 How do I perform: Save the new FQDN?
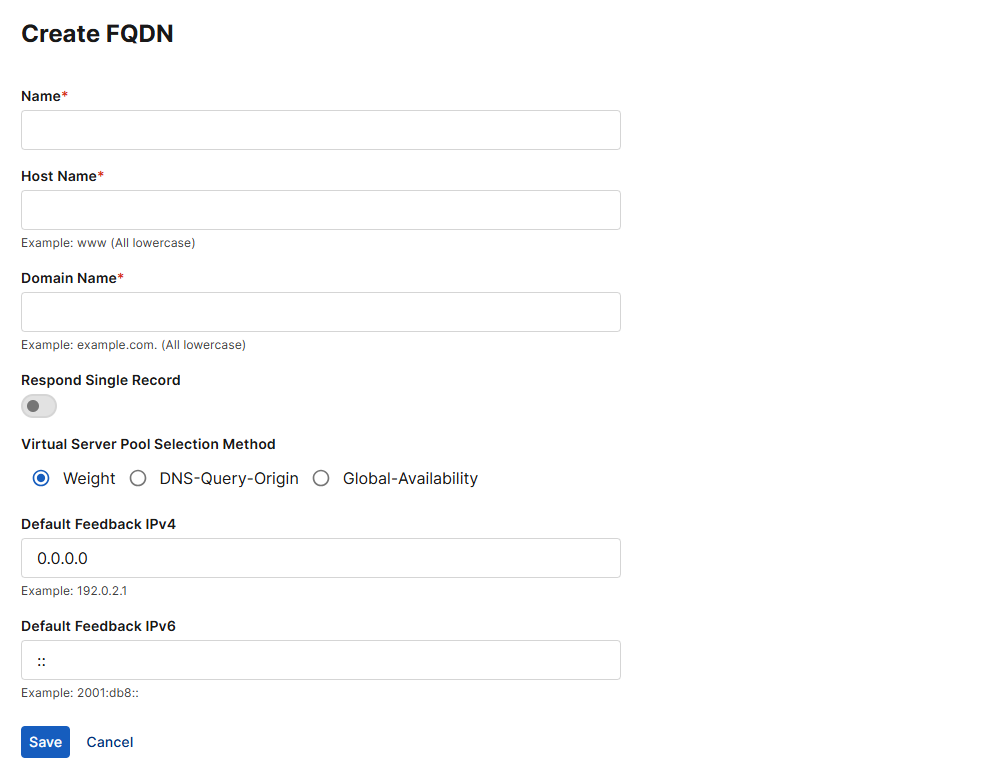45,742
